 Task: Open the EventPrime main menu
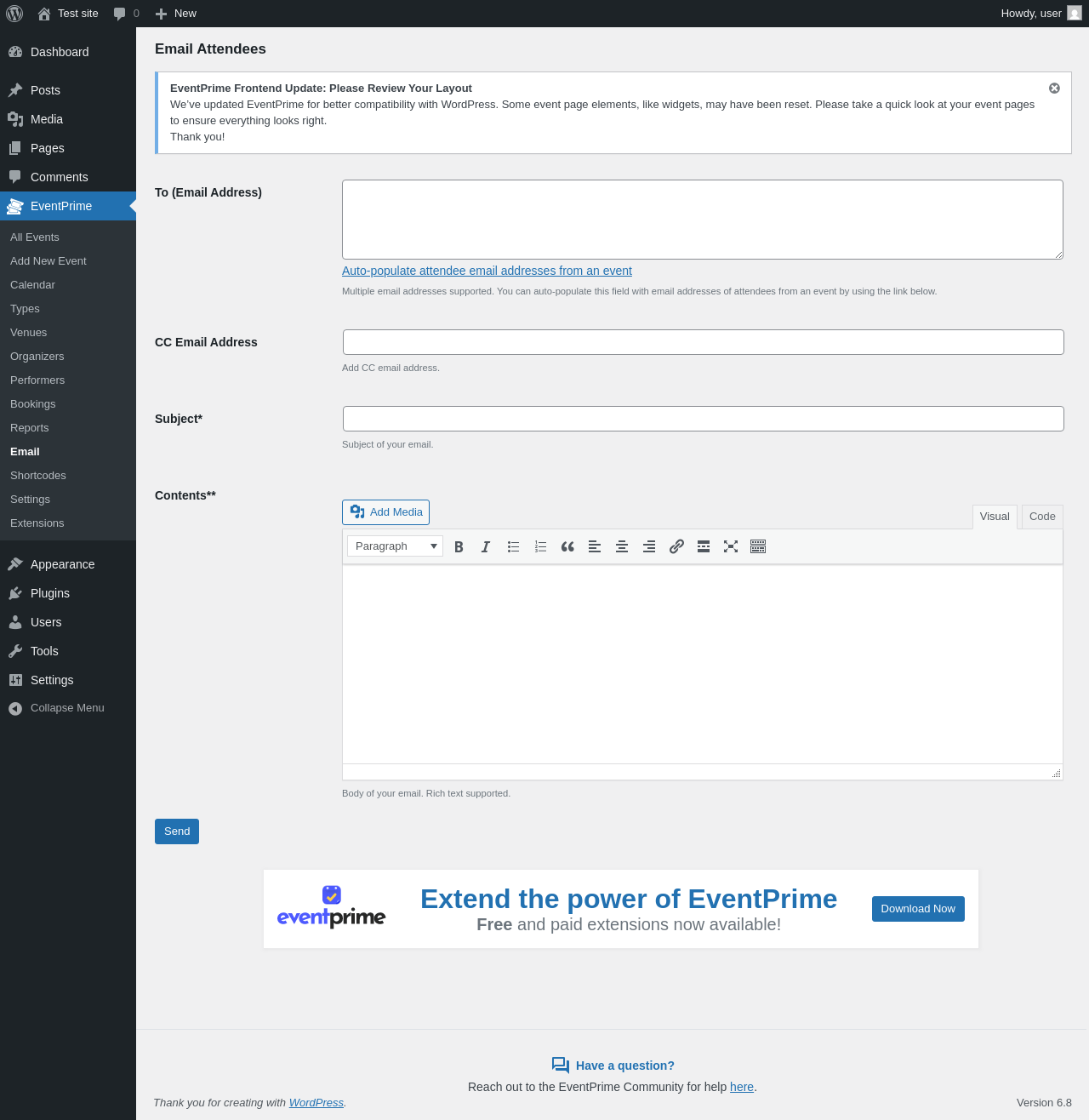[x=68, y=206]
